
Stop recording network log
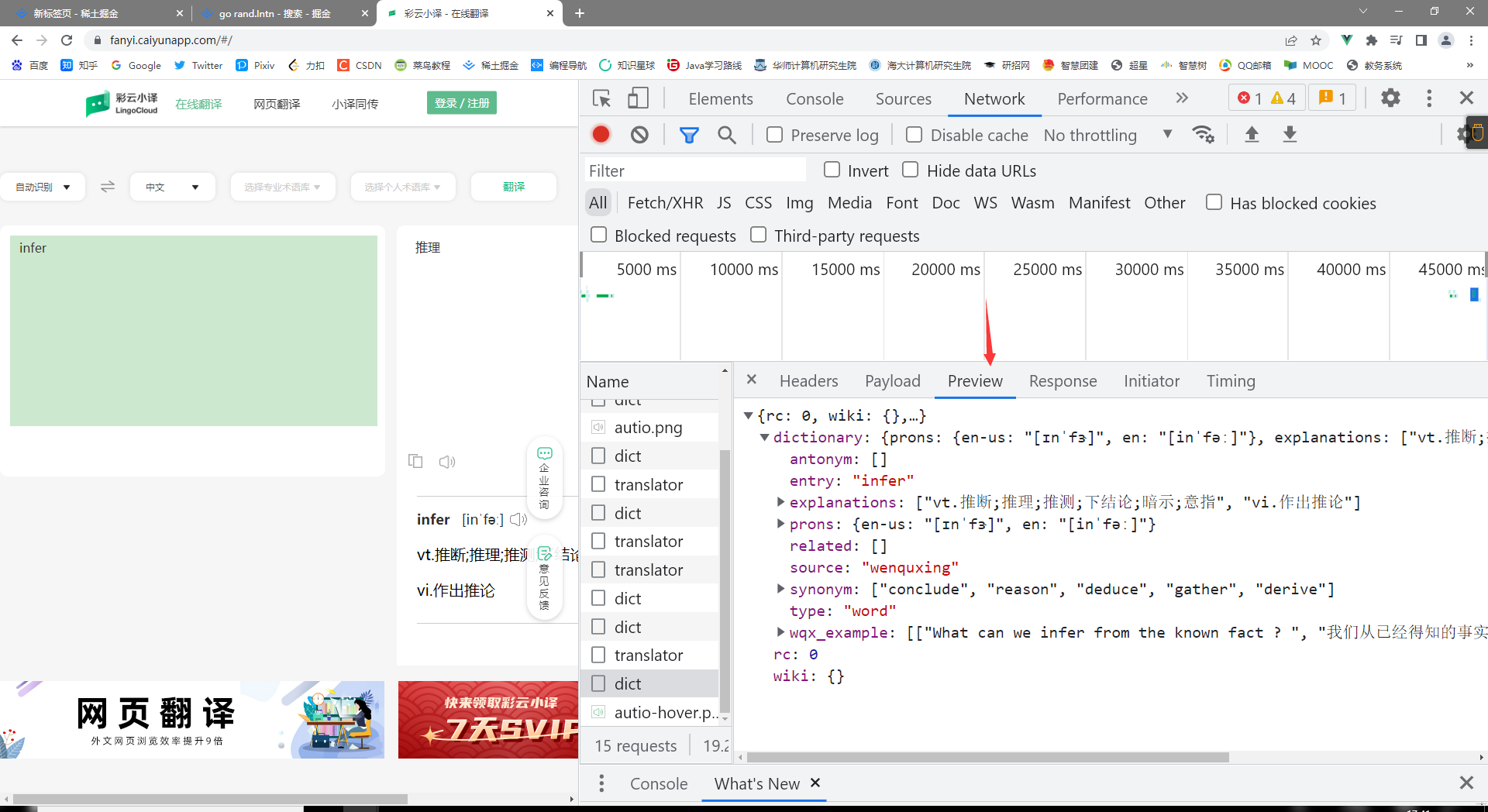pos(601,135)
